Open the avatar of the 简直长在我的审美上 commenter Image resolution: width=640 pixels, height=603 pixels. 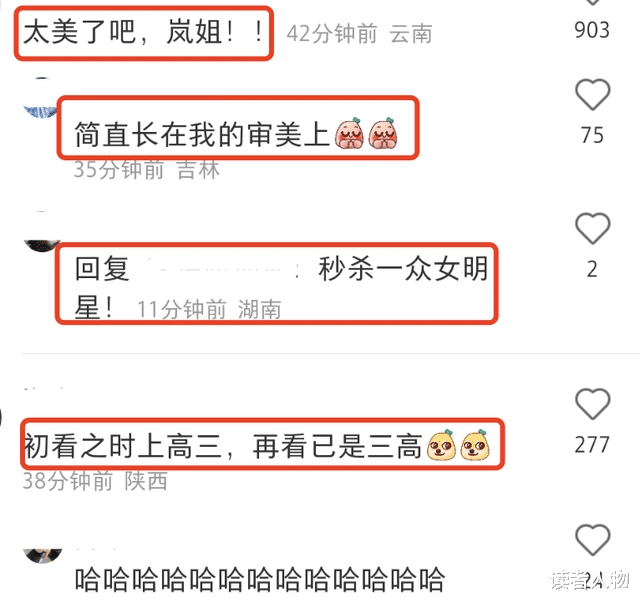tap(41, 98)
